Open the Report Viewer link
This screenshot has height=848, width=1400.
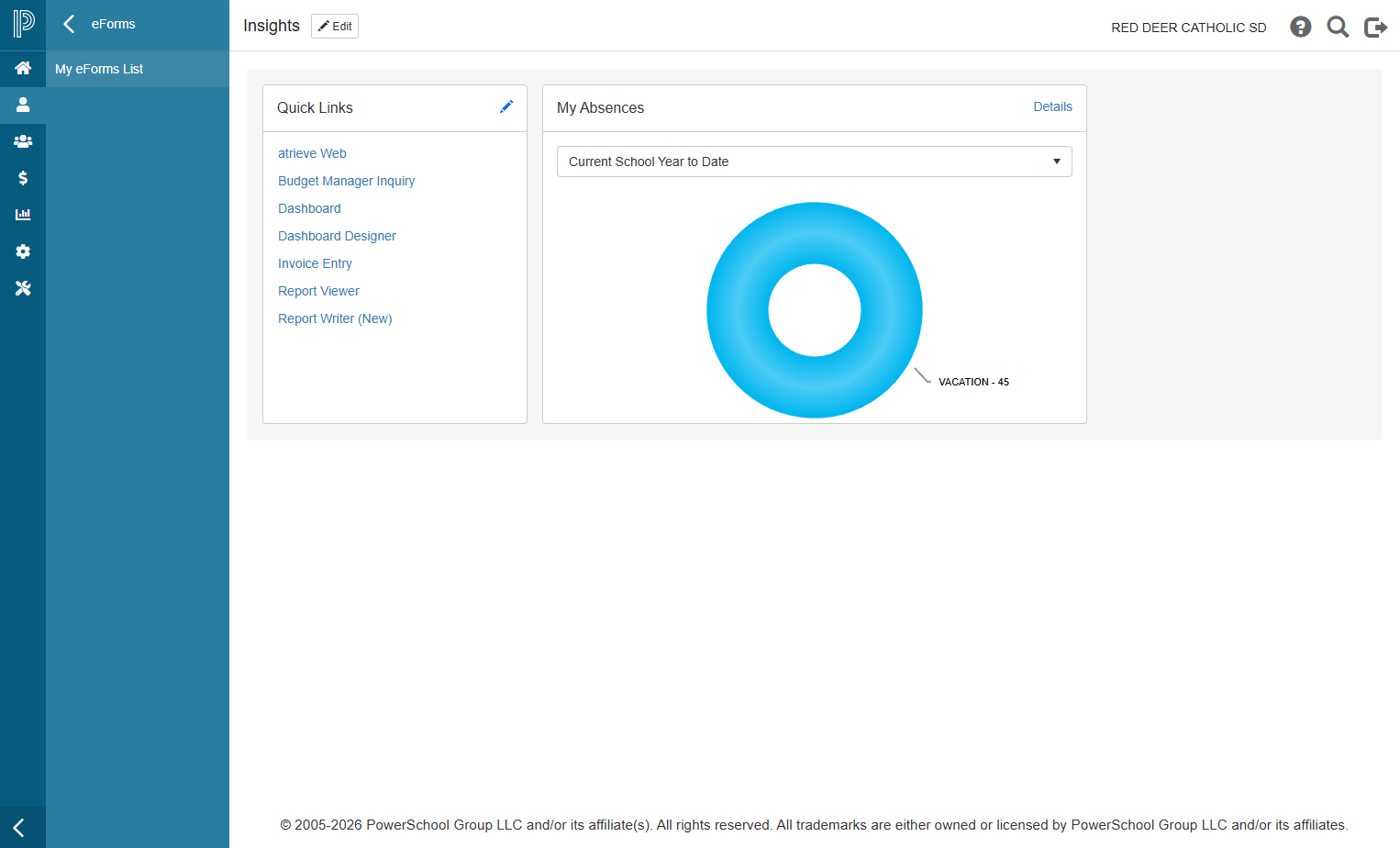[318, 291]
